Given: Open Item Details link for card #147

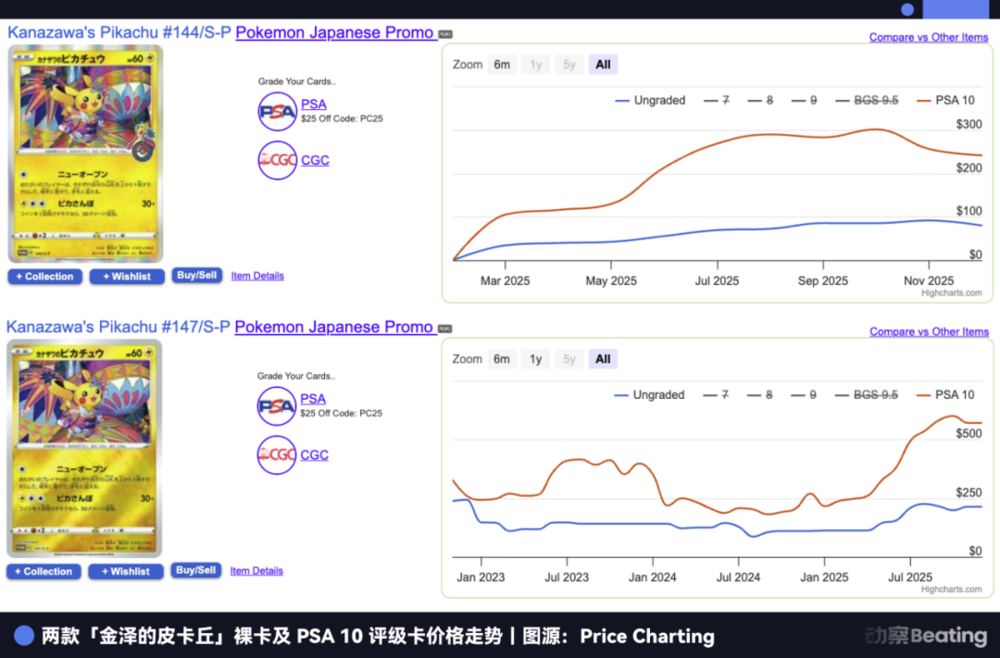Looking at the screenshot, I should (257, 571).
